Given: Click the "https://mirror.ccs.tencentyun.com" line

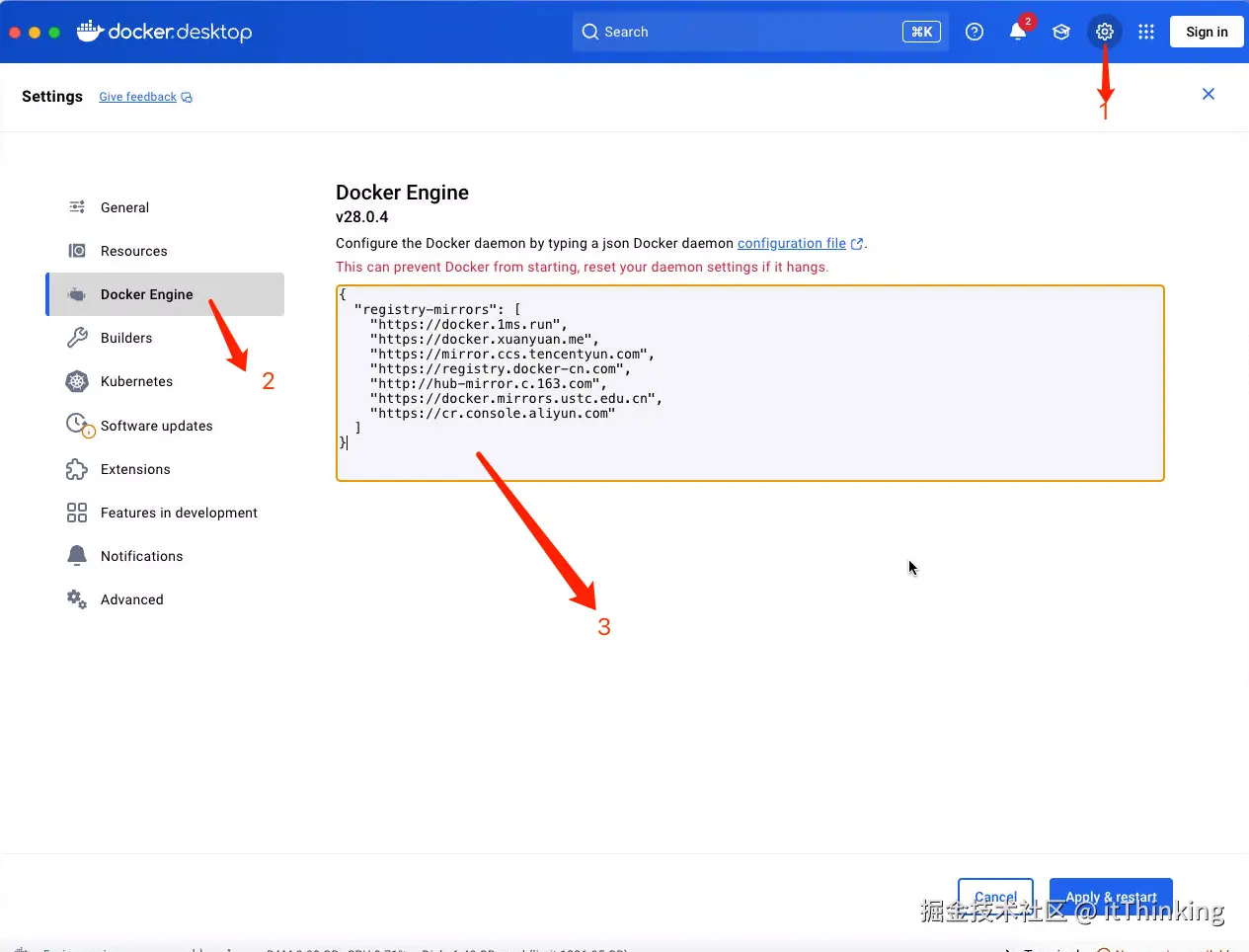Looking at the screenshot, I should tap(511, 354).
